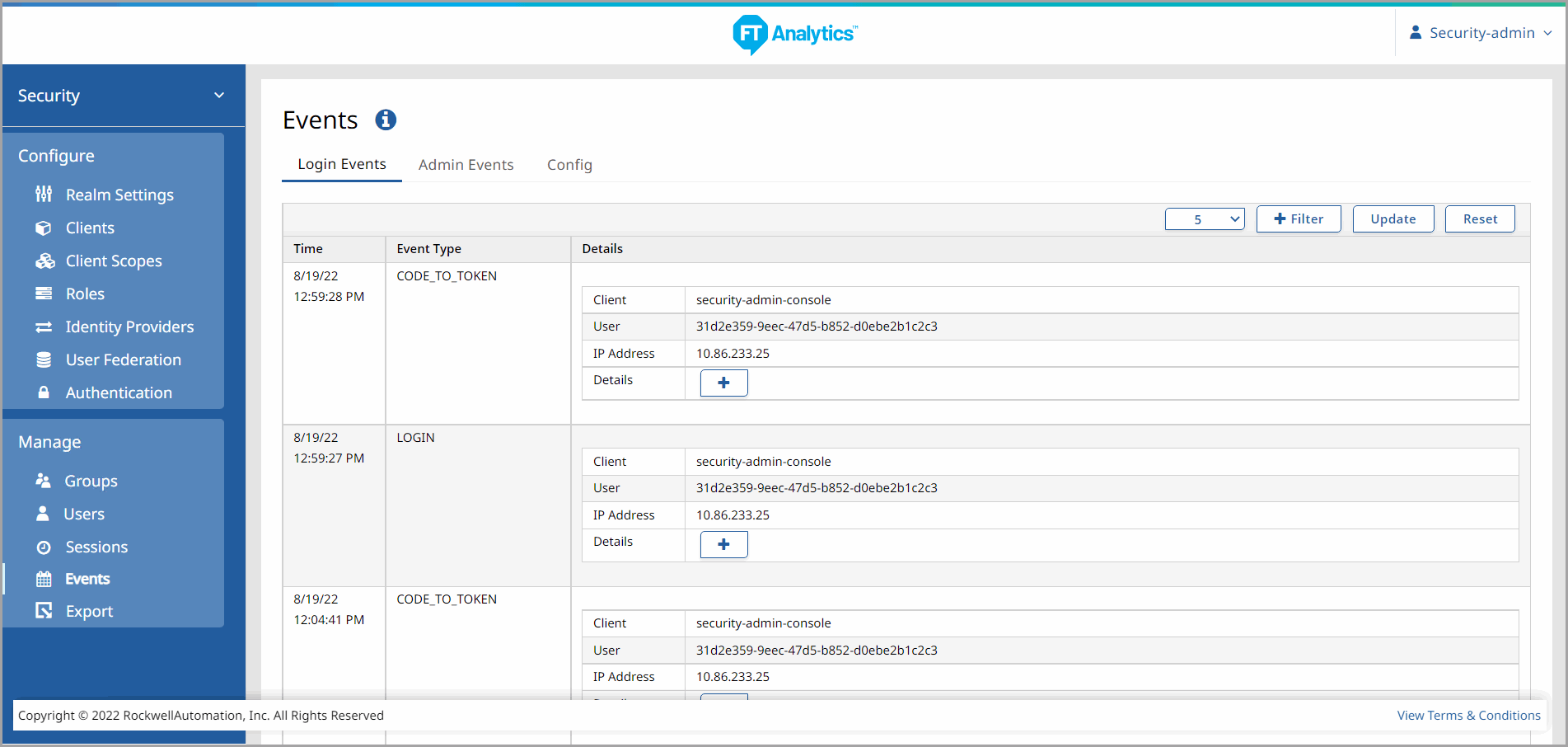The height and width of the screenshot is (747, 1568).
Task: Click the Client Scopes cubes icon
Action: pyautogui.click(x=44, y=261)
